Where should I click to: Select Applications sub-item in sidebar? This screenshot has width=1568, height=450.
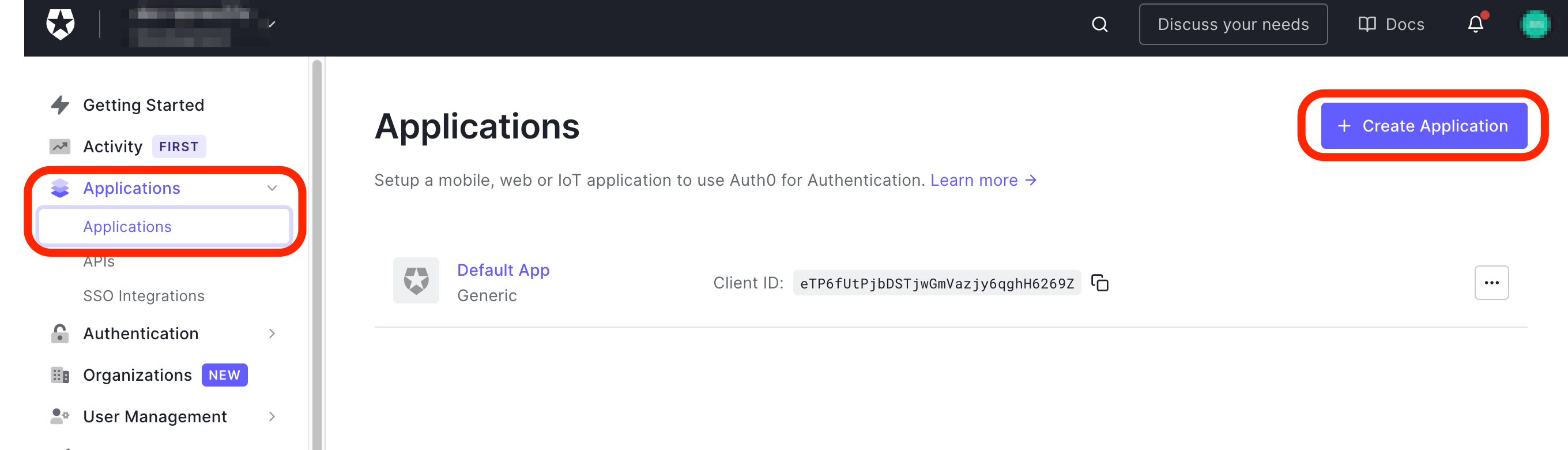[x=164, y=227]
